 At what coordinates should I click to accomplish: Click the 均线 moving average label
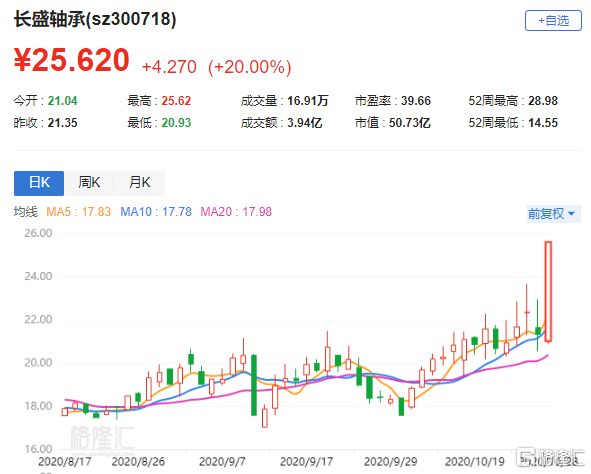coord(26,212)
